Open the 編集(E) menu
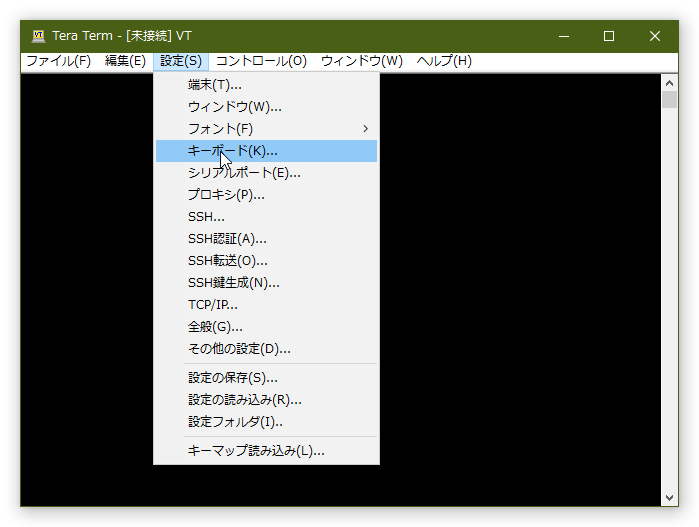699x527 pixels. 125,61
